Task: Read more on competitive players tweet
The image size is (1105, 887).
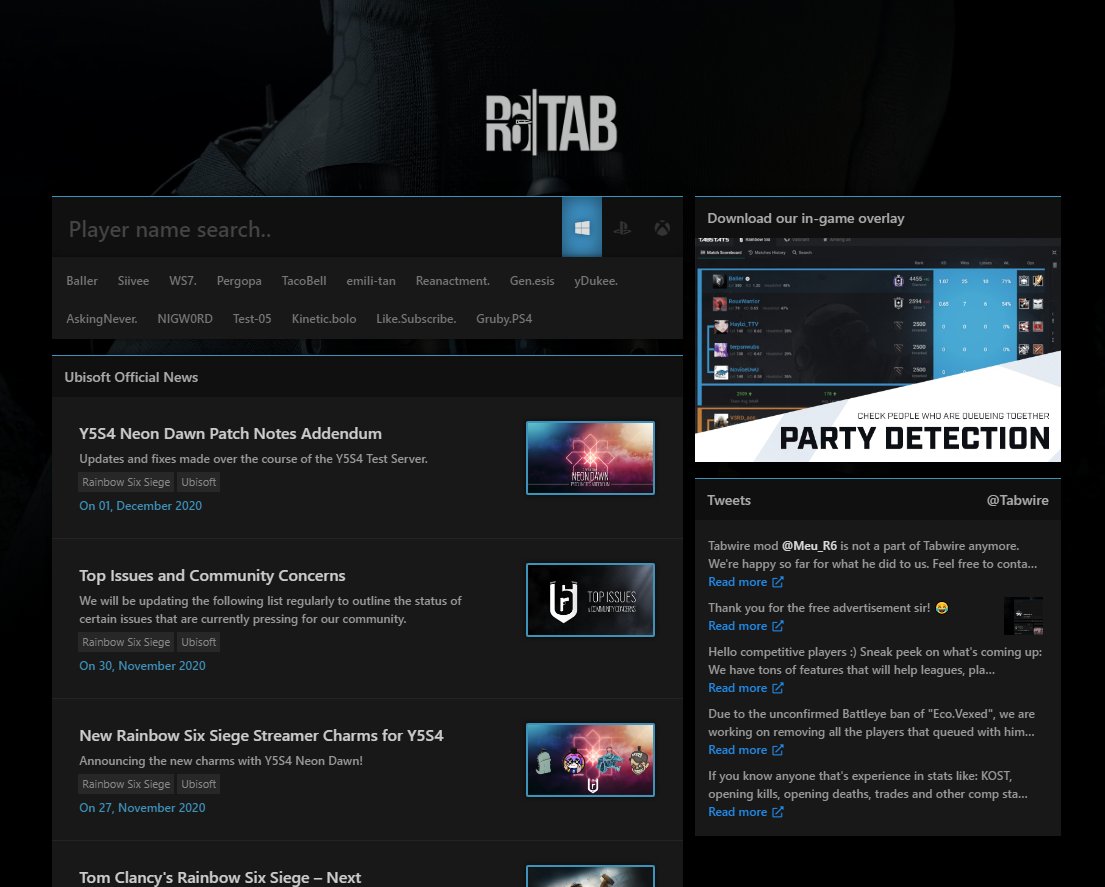Action: pyautogui.click(x=737, y=688)
